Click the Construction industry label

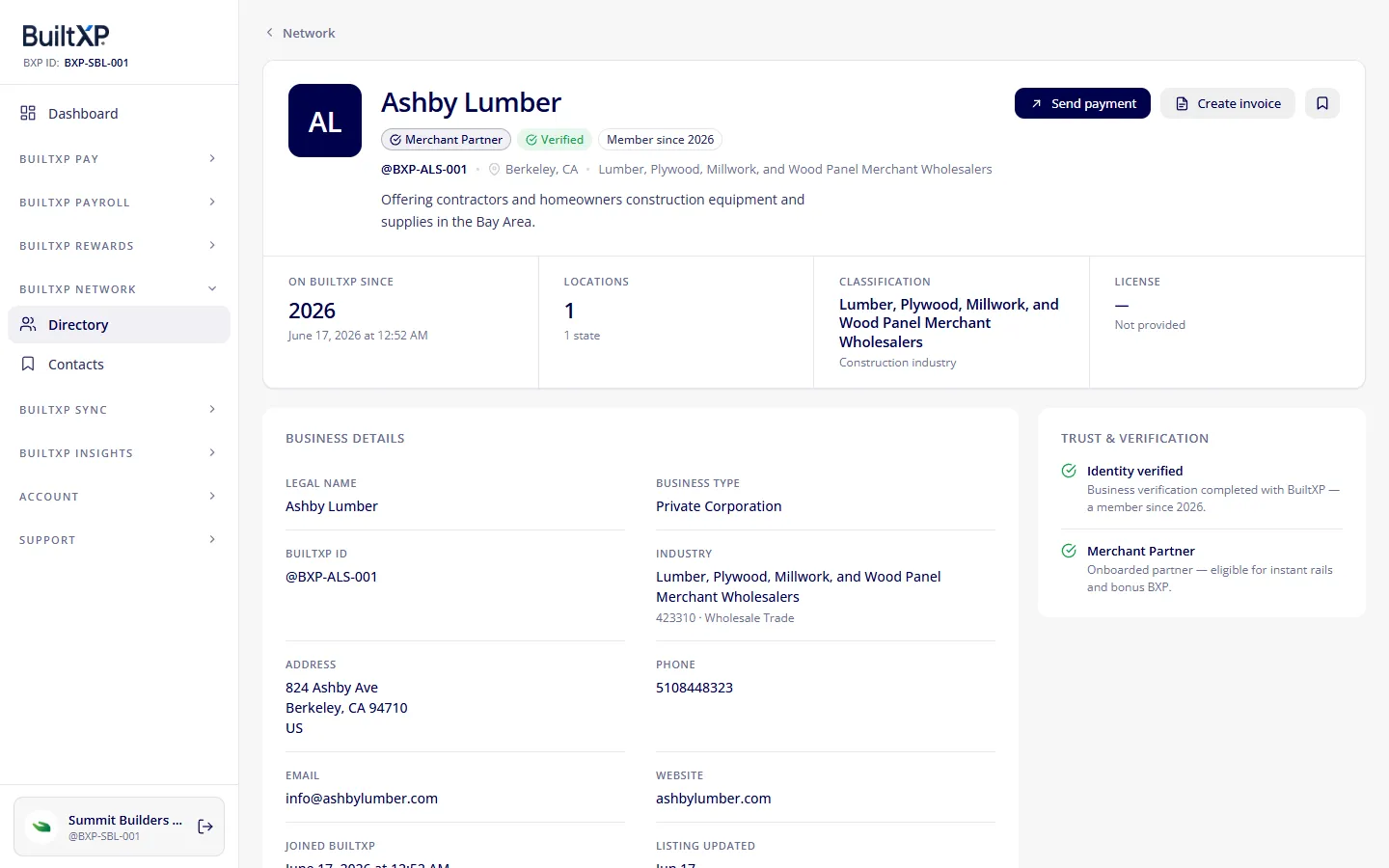(898, 363)
